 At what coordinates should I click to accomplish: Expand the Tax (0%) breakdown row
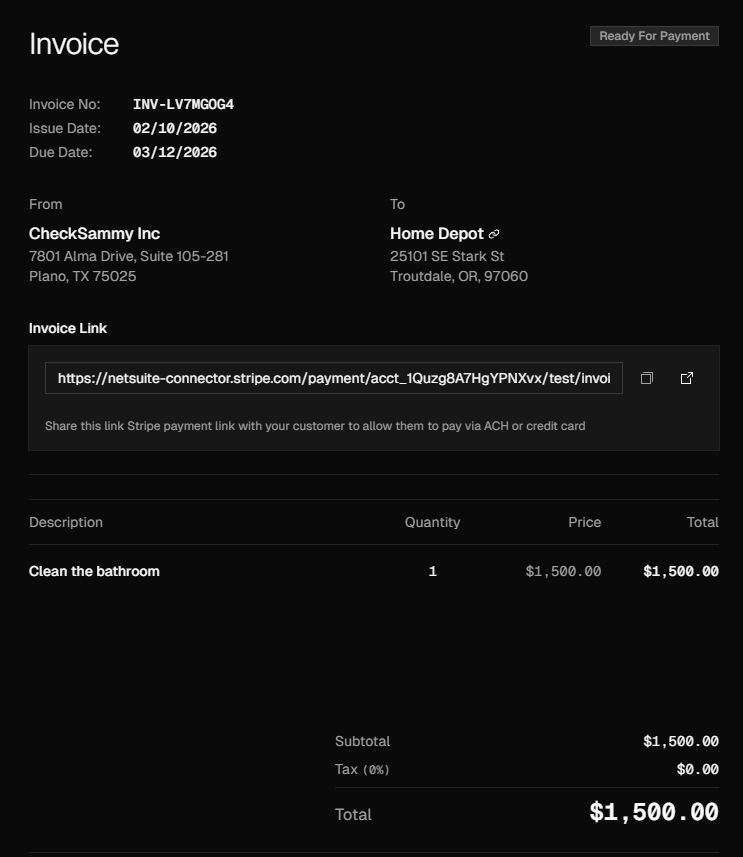[x=361, y=769]
